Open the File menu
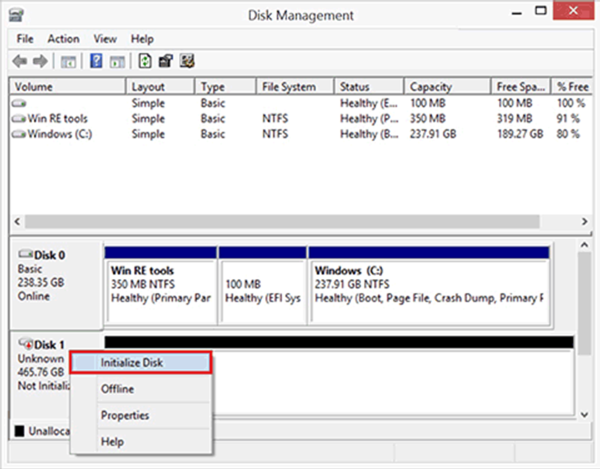Viewport: 600px width, 469px height. click(x=25, y=39)
